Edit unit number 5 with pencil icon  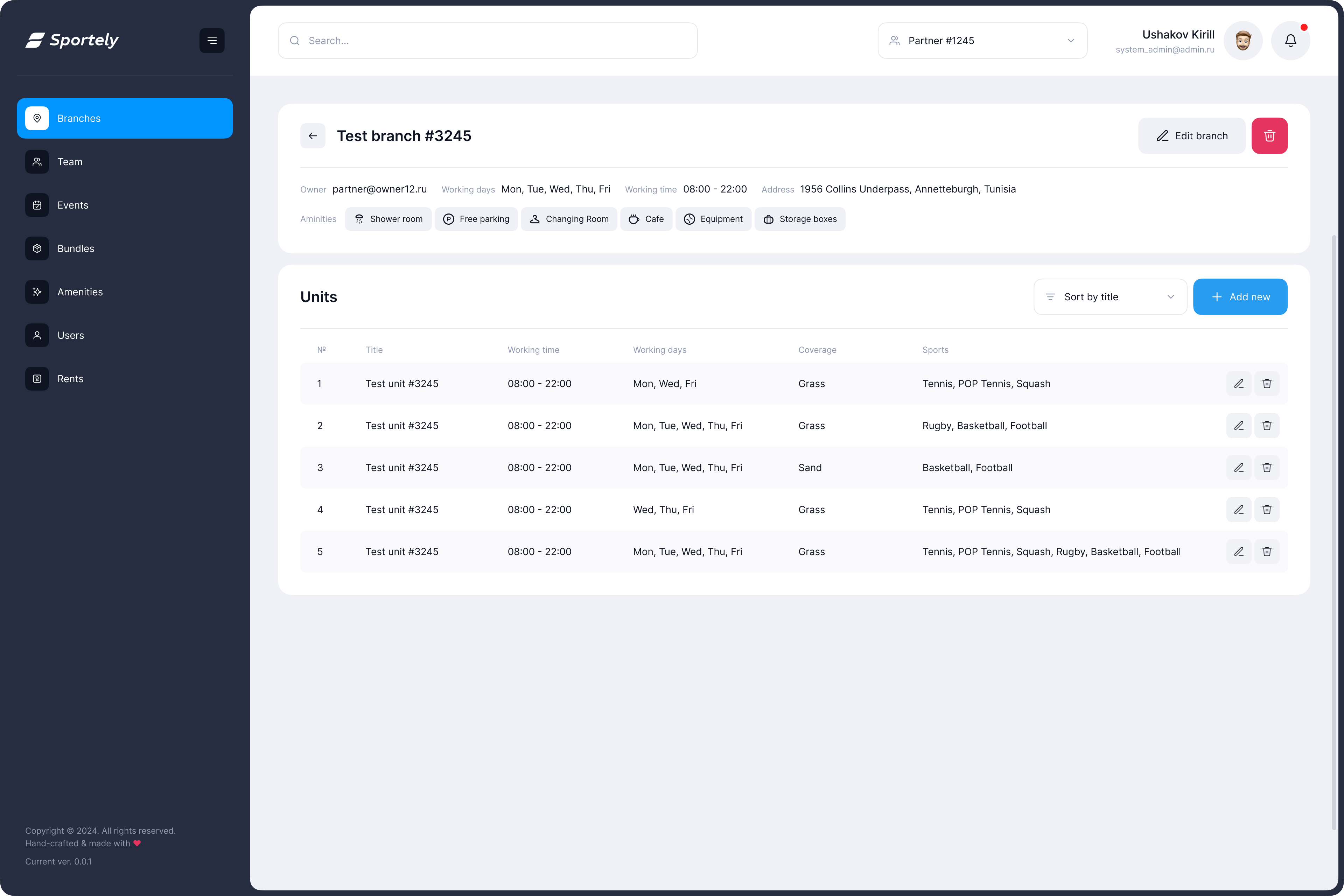tap(1238, 552)
